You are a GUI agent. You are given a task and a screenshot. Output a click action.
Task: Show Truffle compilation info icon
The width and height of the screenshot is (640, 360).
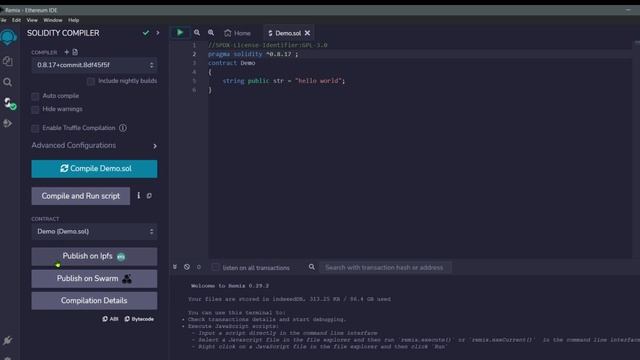coord(123,128)
